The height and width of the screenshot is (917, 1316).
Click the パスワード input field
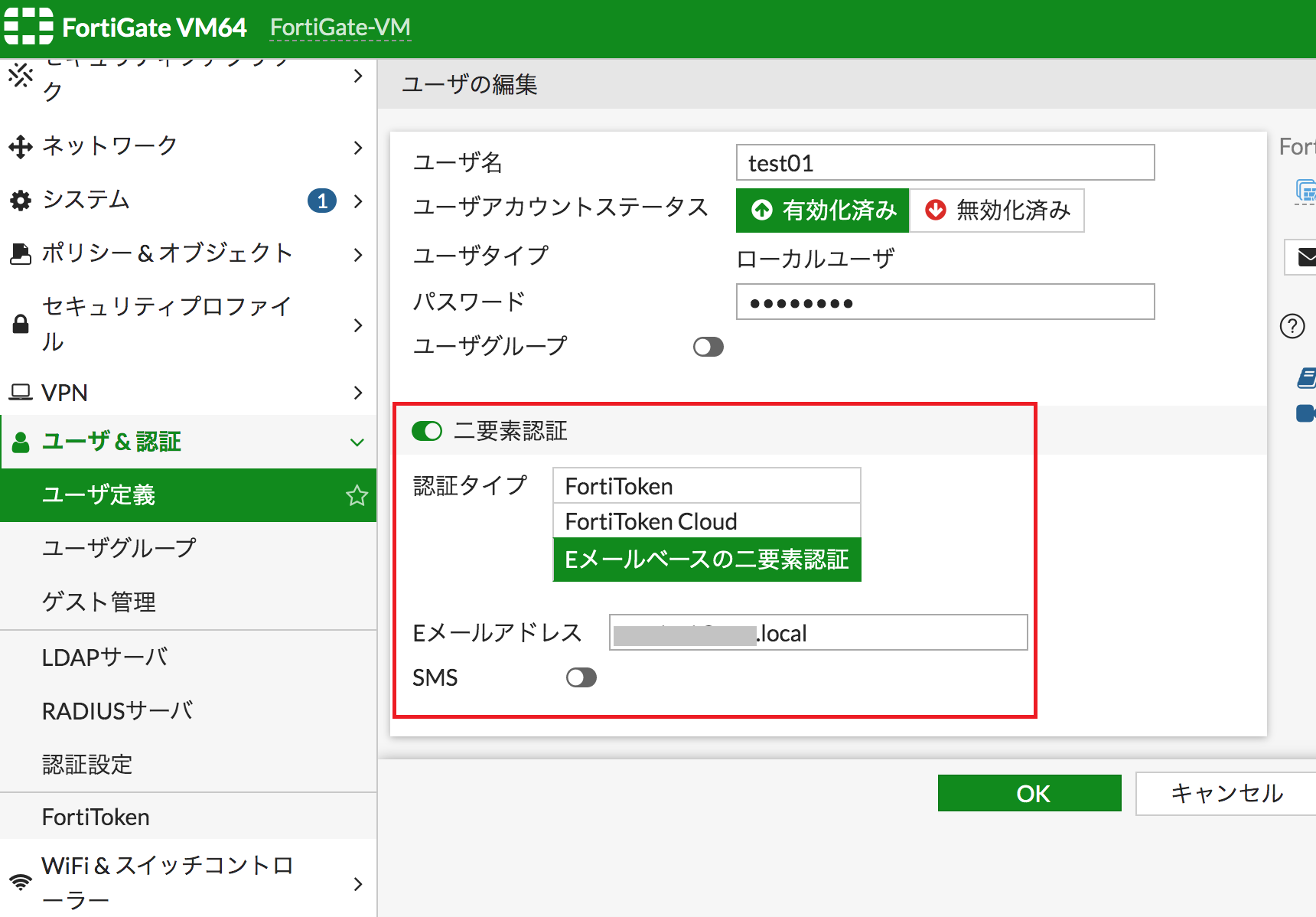(945, 302)
